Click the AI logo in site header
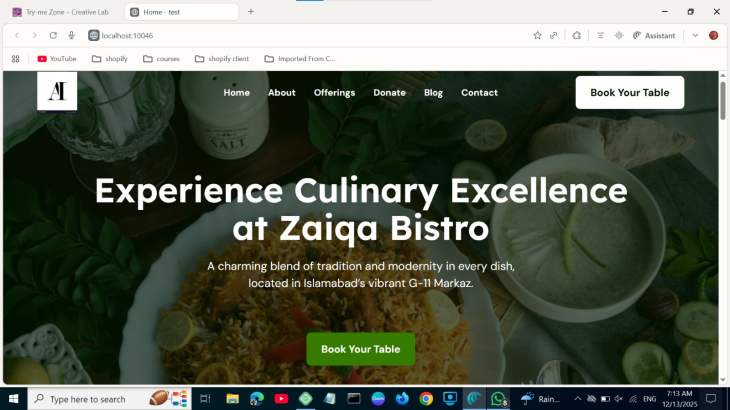The width and height of the screenshot is (730, 410). pyautogui.click(x=57, y=92)
